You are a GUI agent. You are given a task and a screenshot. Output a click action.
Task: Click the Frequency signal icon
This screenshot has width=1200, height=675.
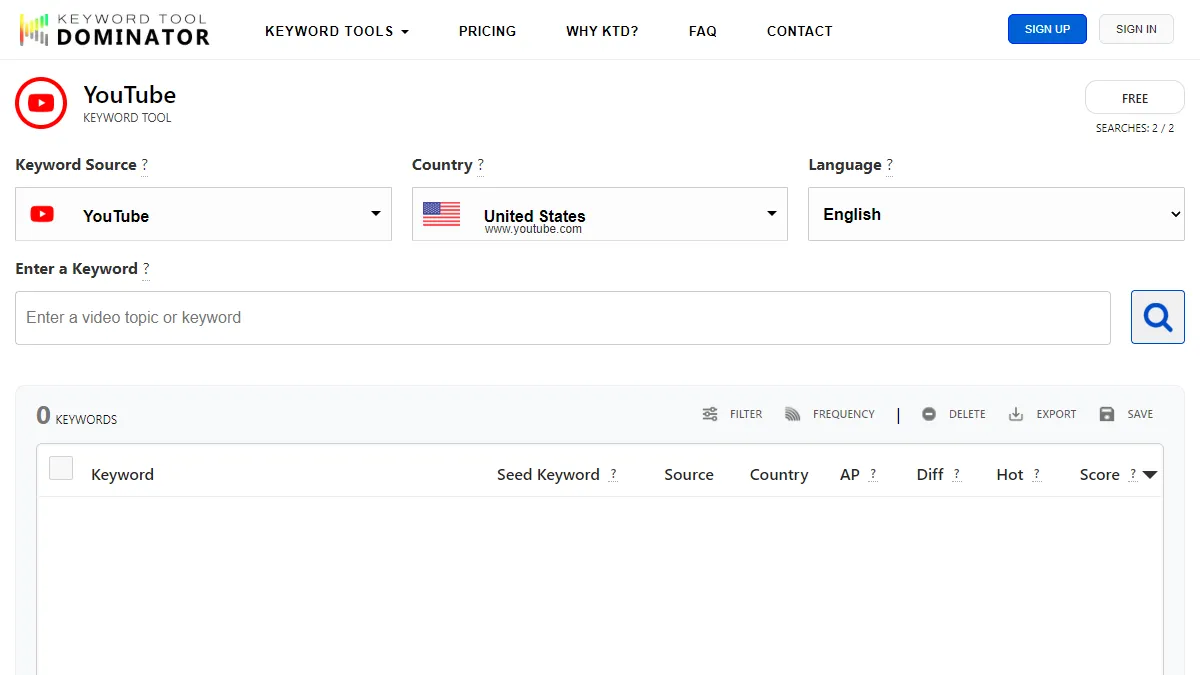793,414
